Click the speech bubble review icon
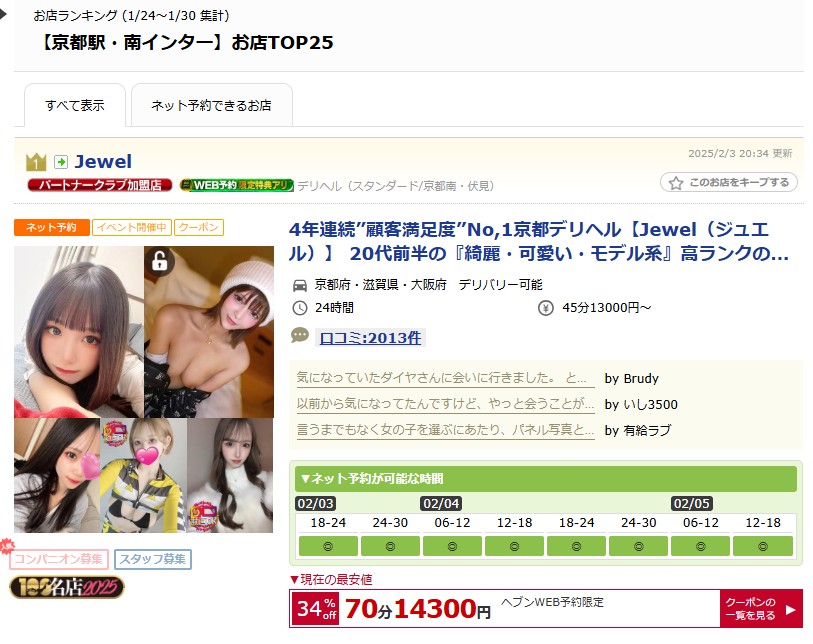This screenshot has height=644, width=813. (300, 335)
